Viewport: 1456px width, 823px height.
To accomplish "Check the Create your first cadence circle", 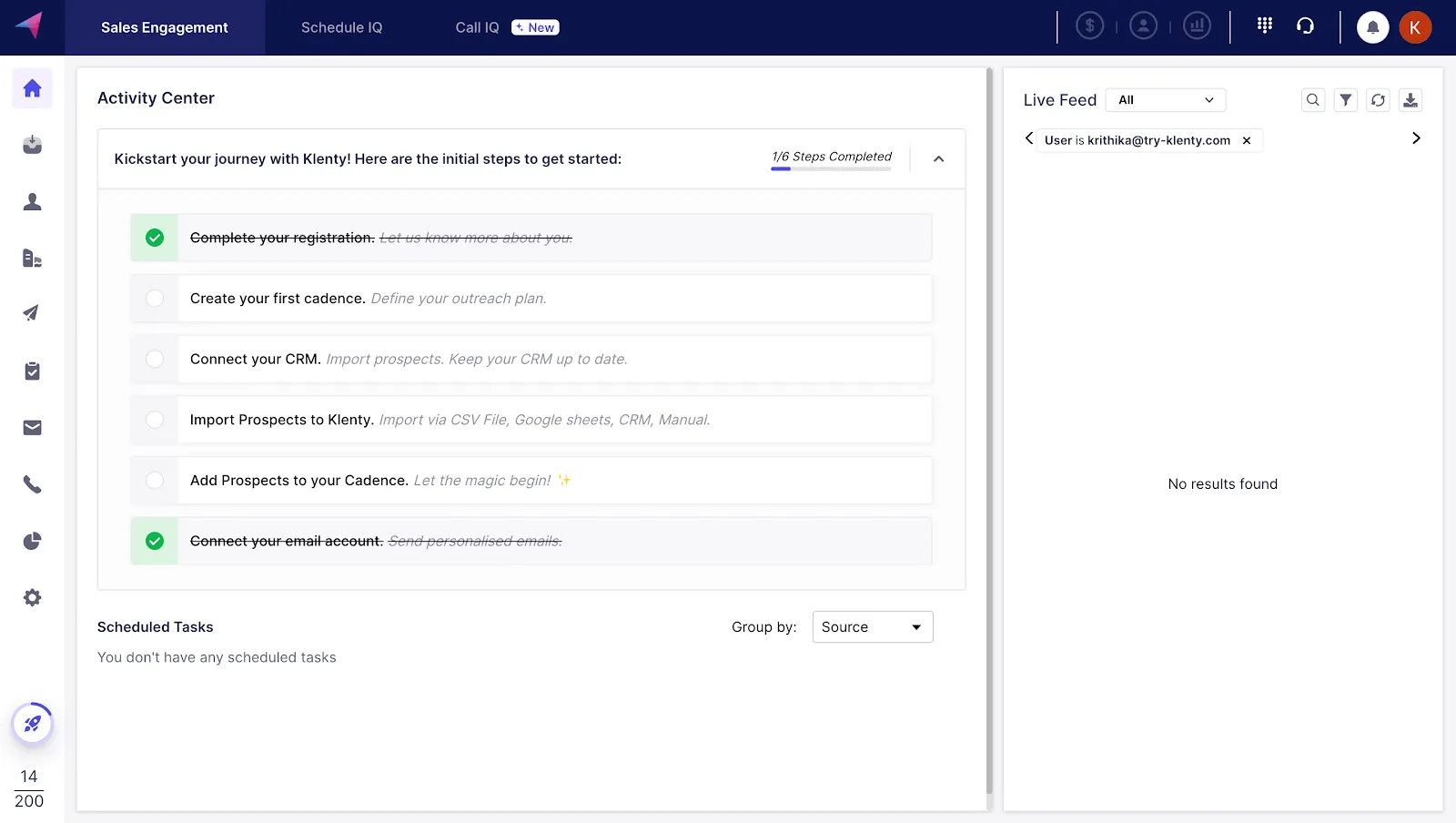I will pos(155,299).
